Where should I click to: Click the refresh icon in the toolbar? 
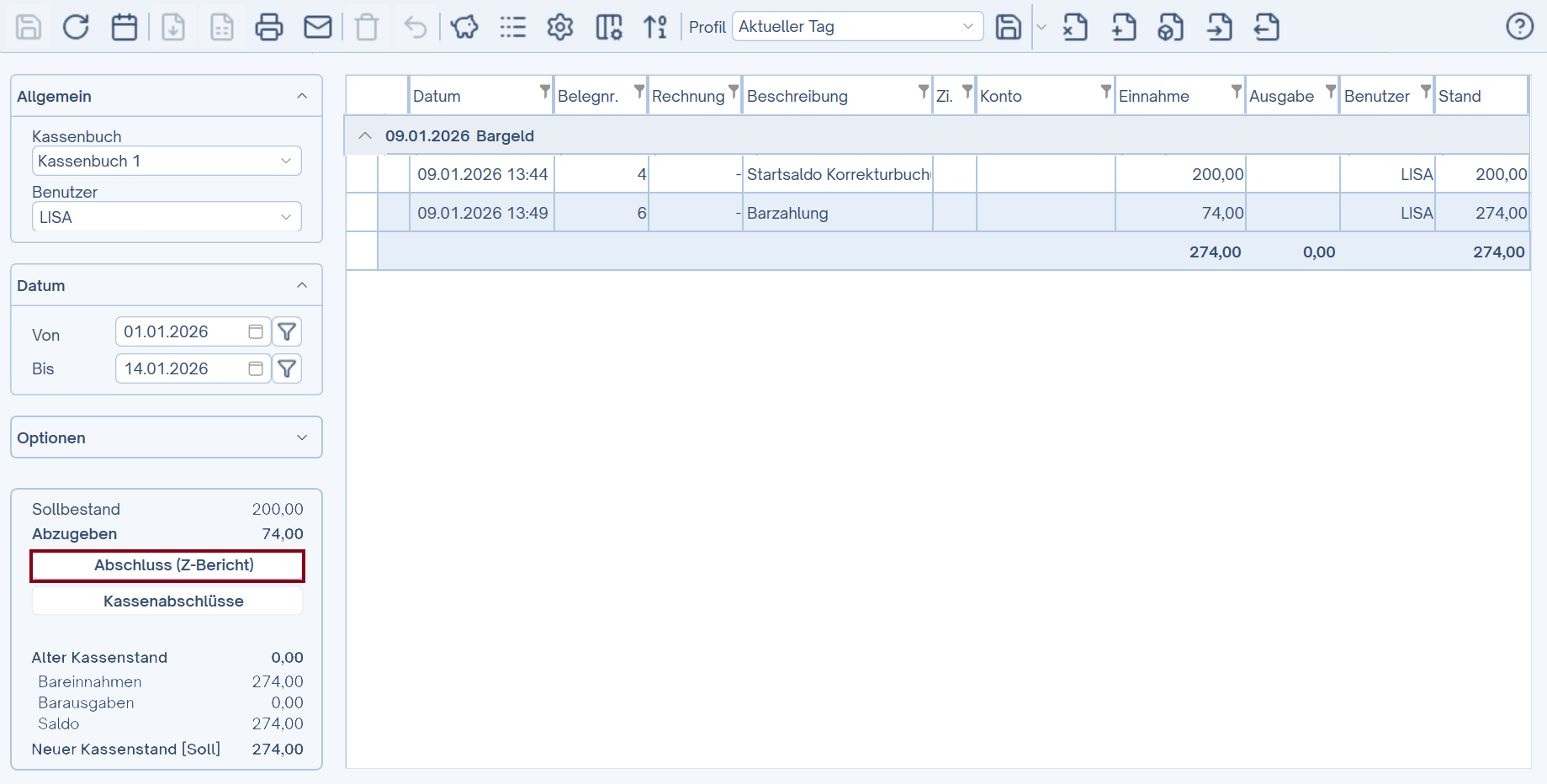click(76, 27)
